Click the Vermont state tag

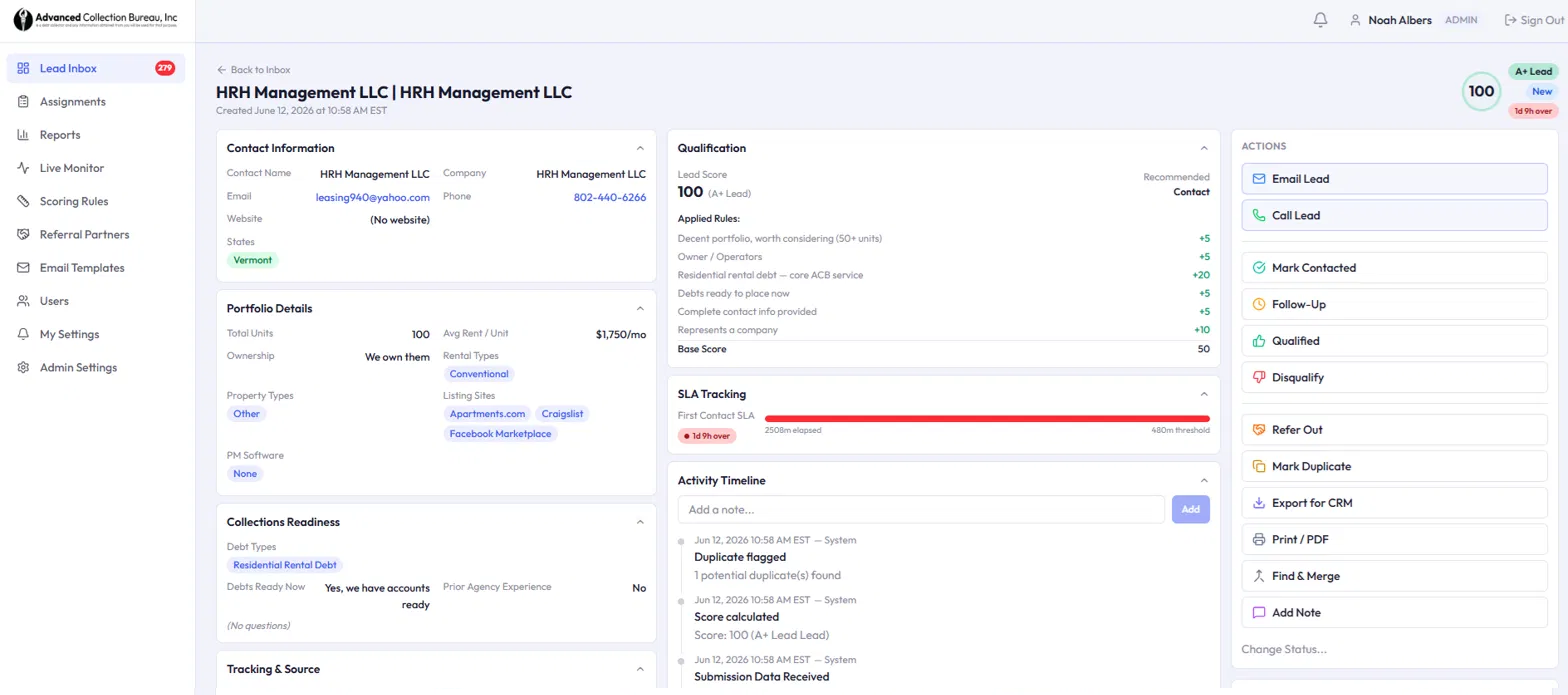252,260
